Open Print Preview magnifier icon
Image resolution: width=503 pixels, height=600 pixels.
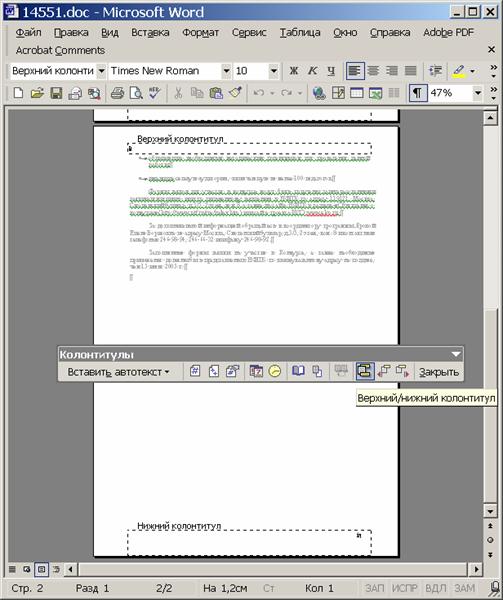pos(136,93)
